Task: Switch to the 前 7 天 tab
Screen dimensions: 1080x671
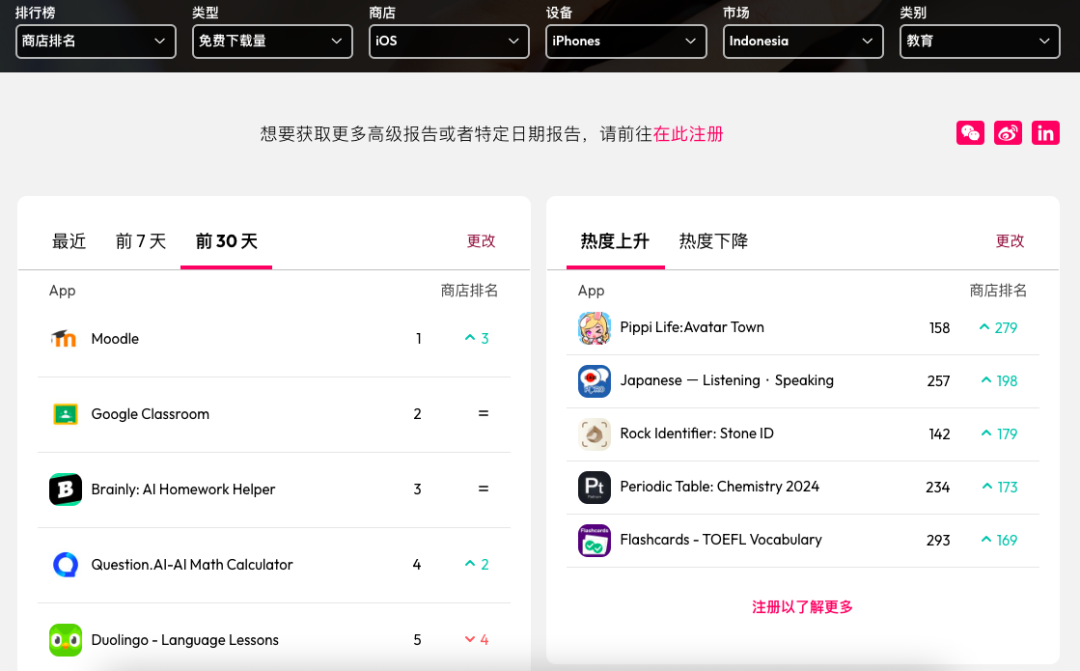Action: click(x=141, y=241)
